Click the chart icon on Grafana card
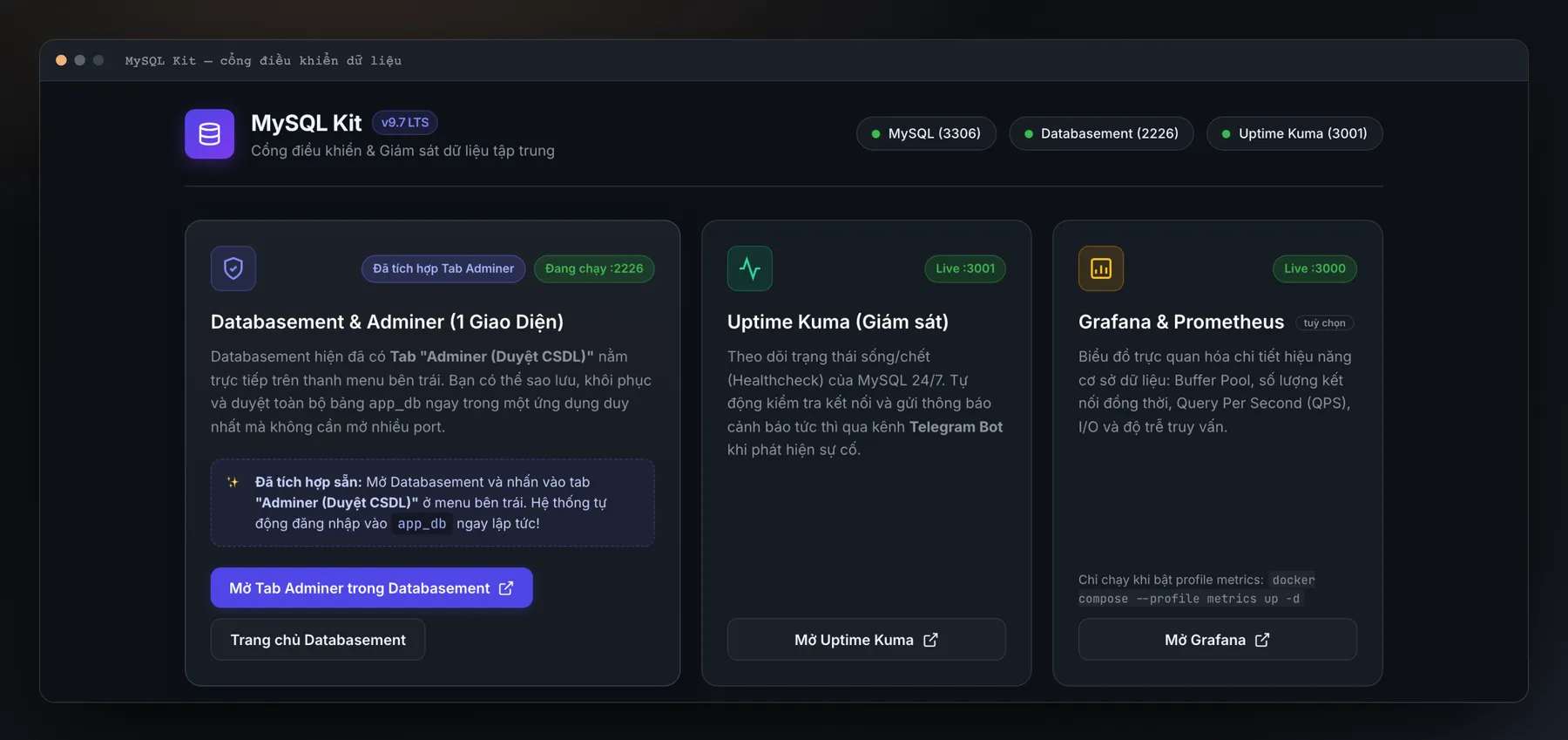1568x740 pixels. point(1100,268)
